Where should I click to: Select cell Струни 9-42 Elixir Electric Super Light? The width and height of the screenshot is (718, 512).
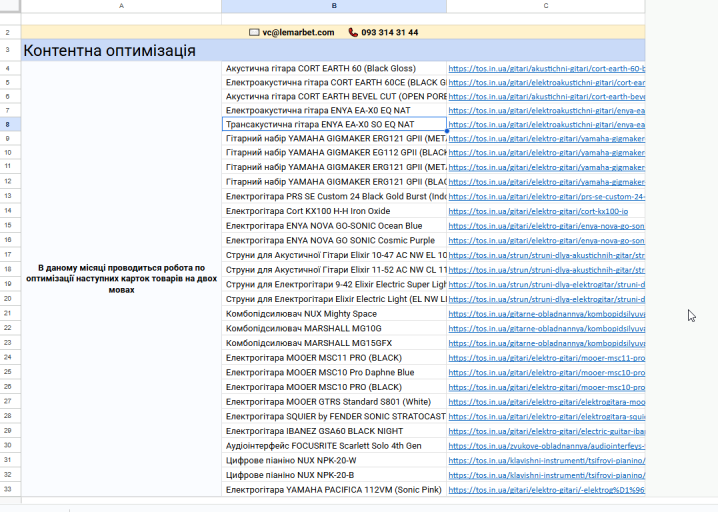pyautogui.click(x=334, y=284)
